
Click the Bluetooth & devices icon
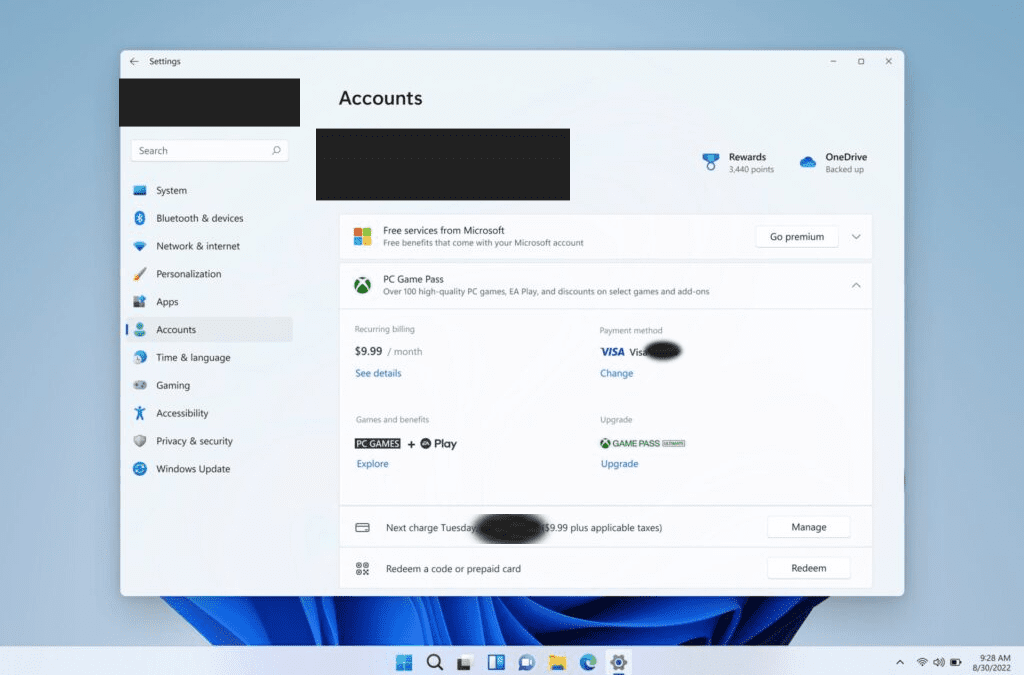[140, 218]
